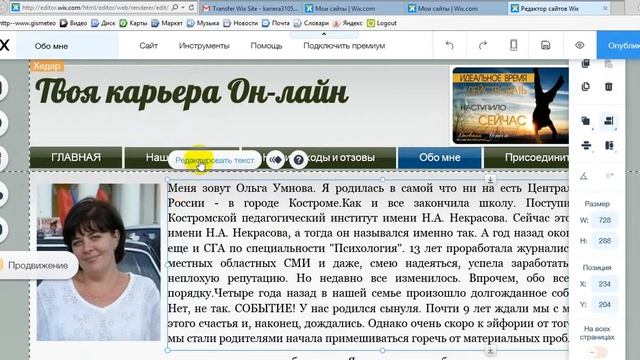Open the Маркет bookmark
Image resolution: width=640 pixels, height=360 pixels.
tap(167, 23)
